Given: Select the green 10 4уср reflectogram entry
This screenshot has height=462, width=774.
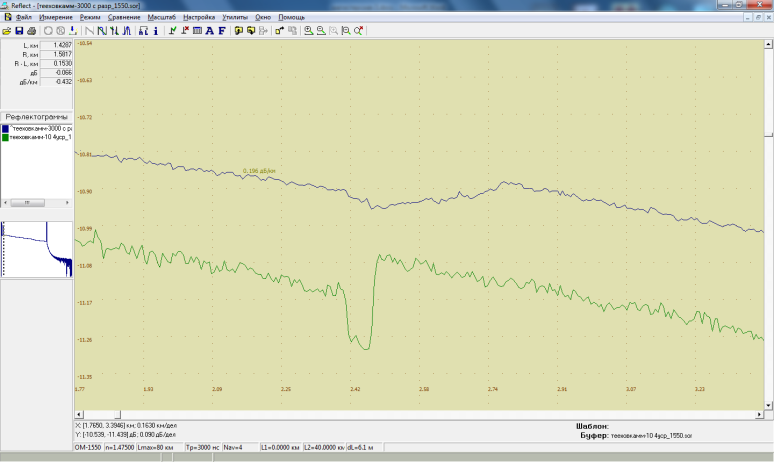Looking at the screenshot, I should tap(41, 137).
